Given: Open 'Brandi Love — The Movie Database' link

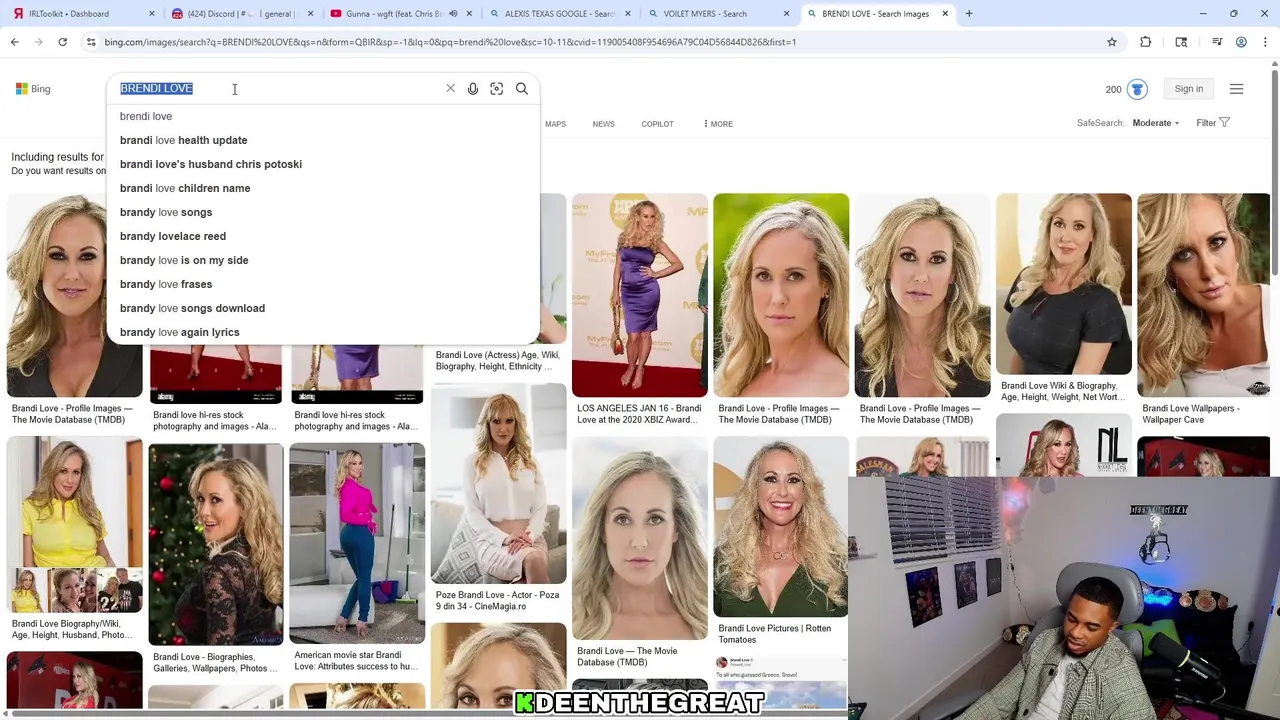Looking at the screenshot, I should (x=627, y=656).
